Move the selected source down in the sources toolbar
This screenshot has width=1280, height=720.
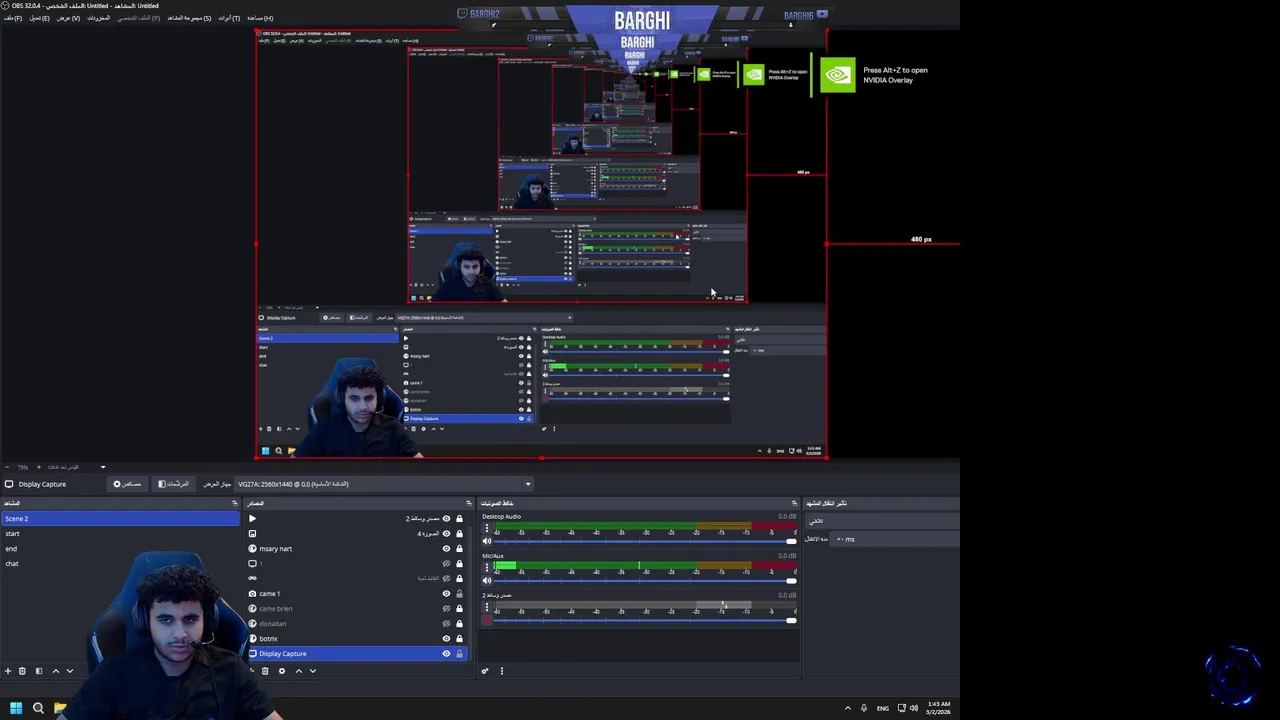(312, 671)
